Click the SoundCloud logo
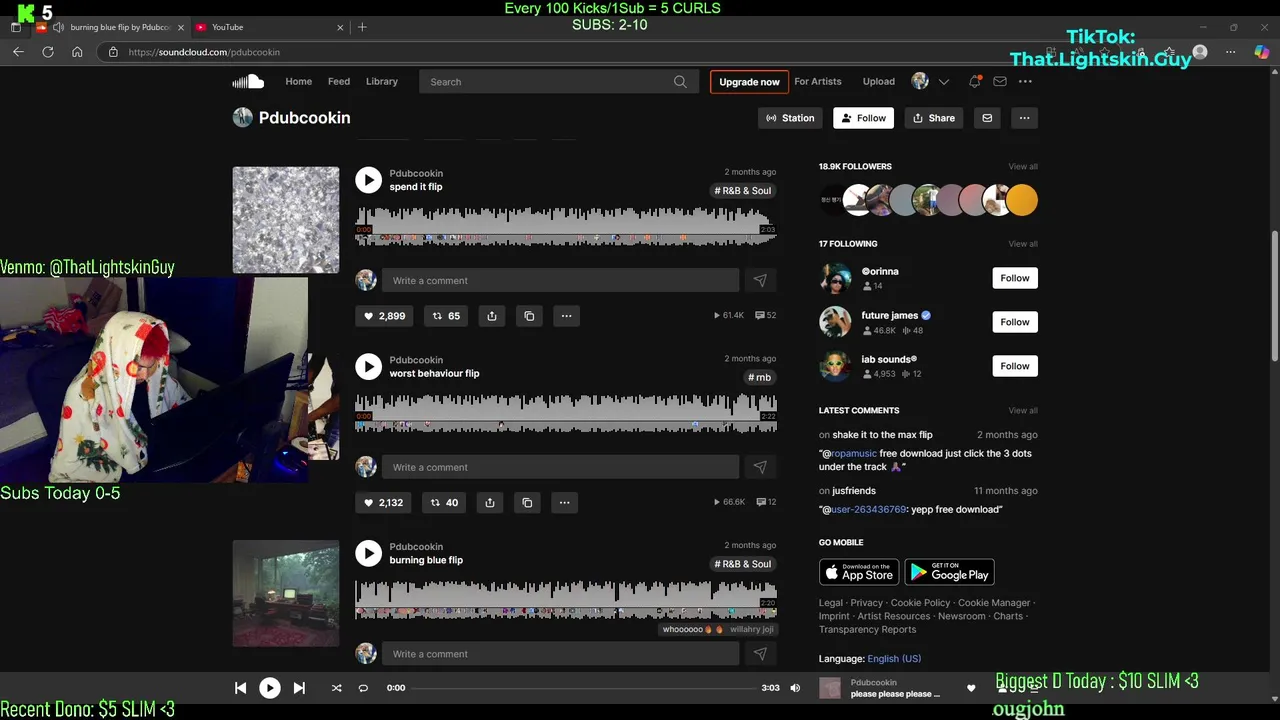 pos(248,82)
